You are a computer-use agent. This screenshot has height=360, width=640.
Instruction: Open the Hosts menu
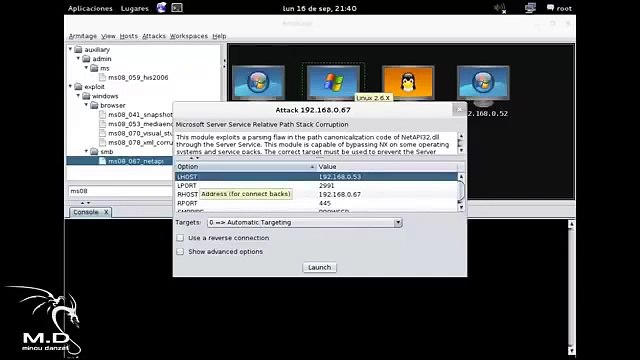129,36
